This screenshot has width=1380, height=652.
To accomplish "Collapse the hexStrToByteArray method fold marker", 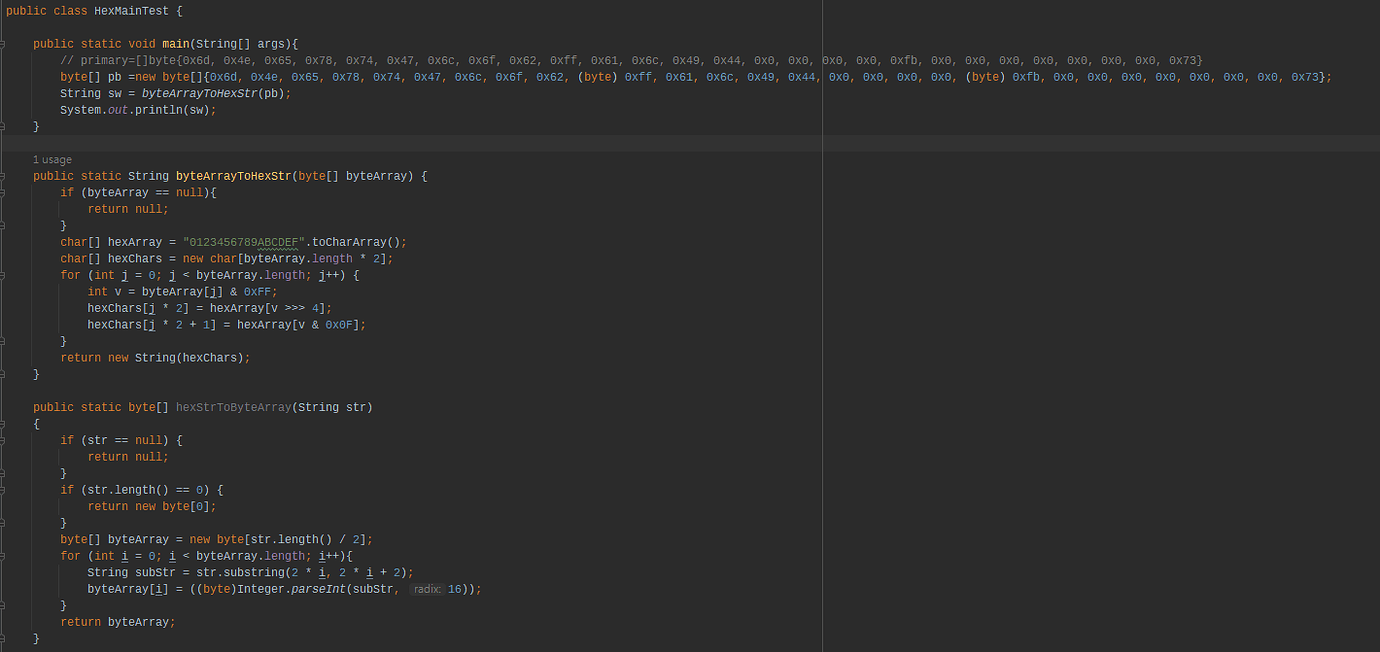I will click(3, 407).
